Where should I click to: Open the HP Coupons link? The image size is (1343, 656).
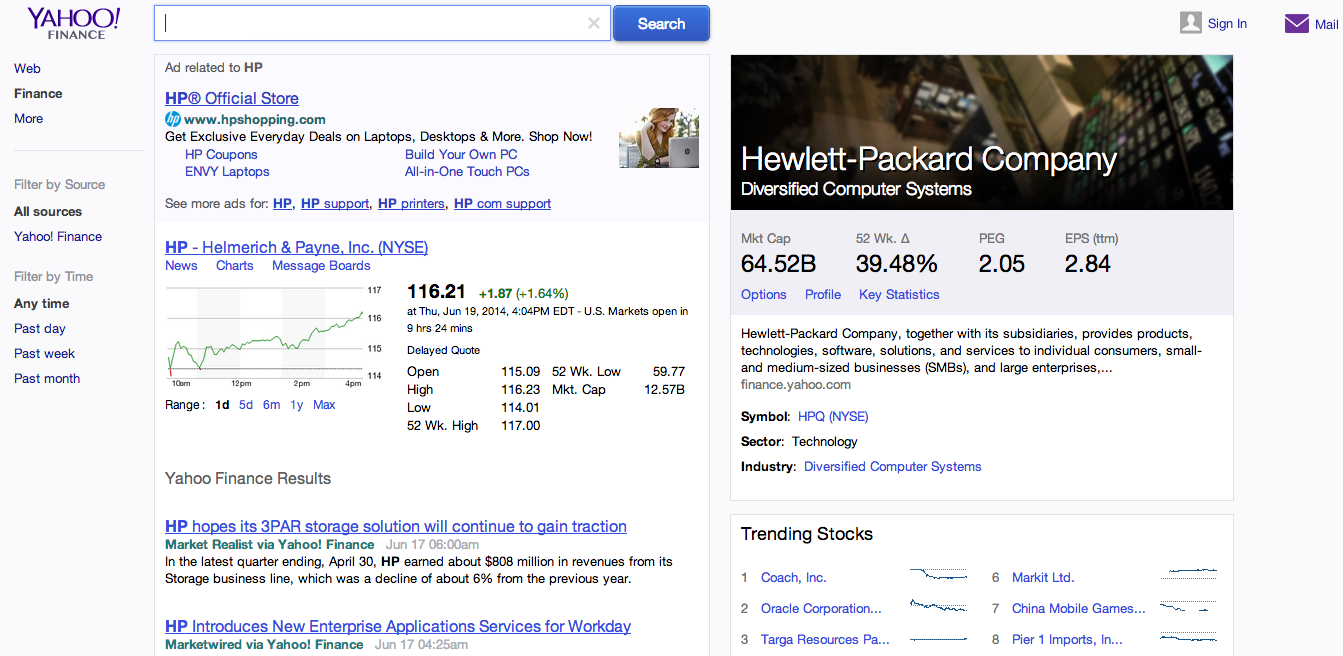(221, 154)
